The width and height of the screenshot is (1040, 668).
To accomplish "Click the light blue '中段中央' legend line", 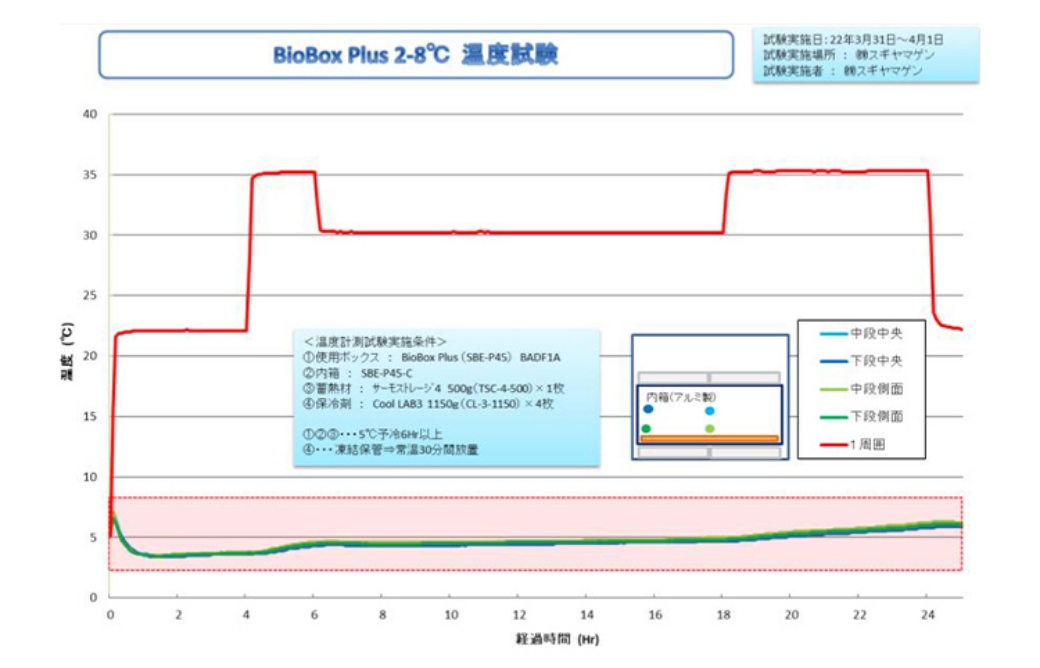I will click(834, 334).
